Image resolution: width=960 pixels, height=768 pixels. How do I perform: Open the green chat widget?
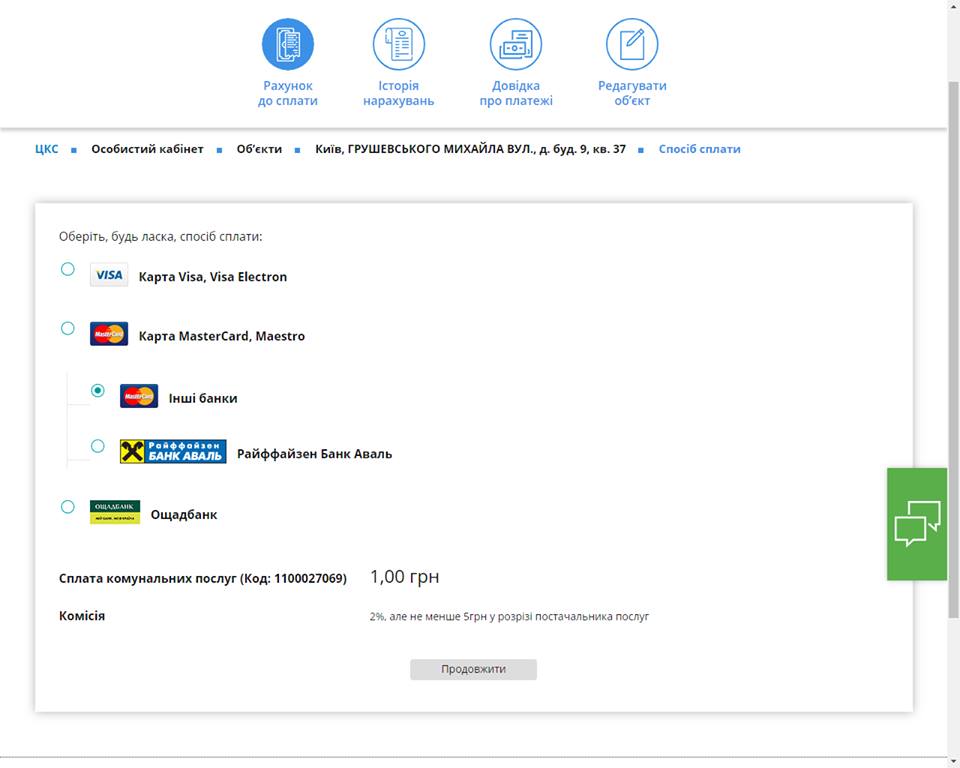[917, 524]
